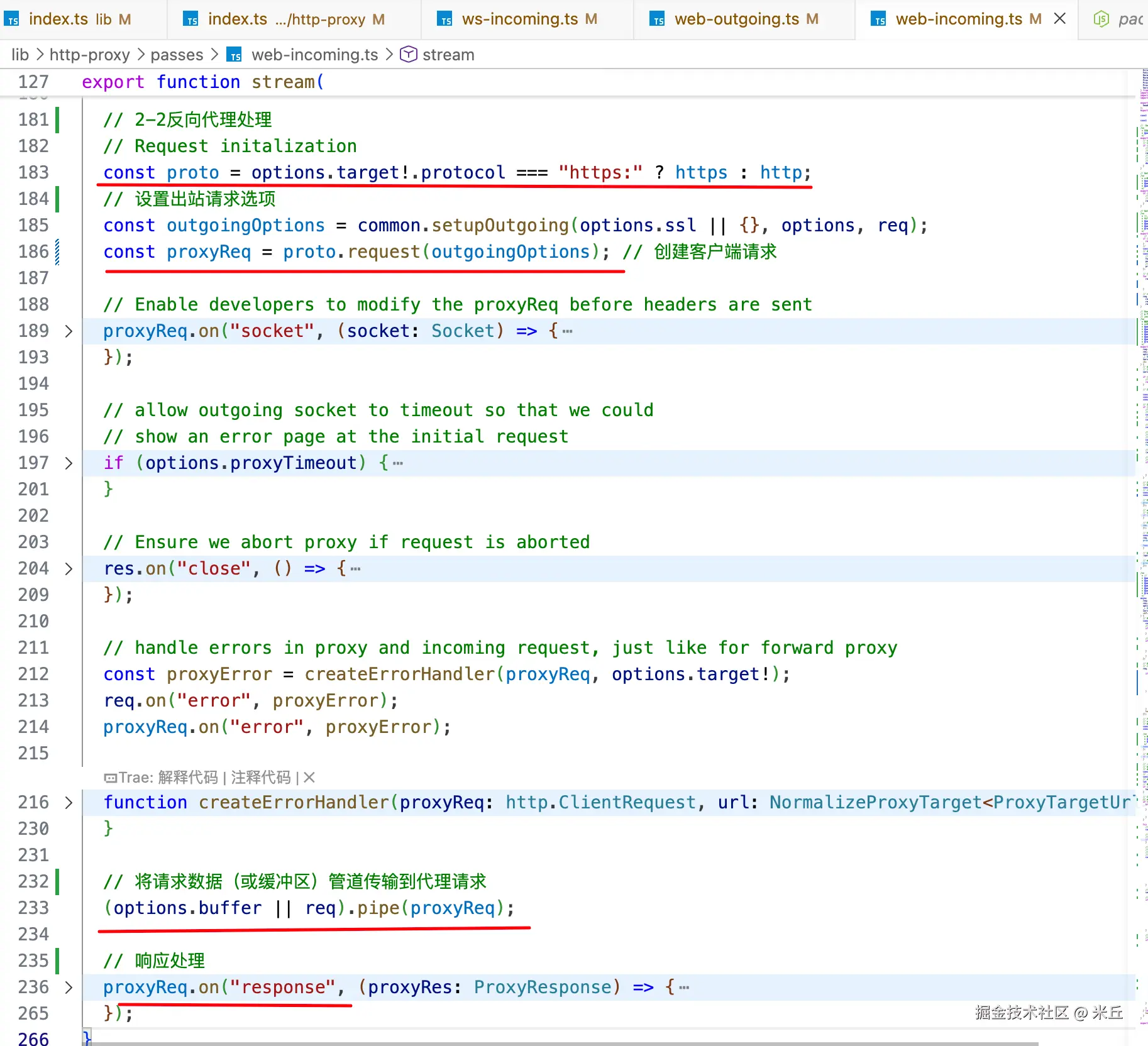Click the TS icon on ws-incoming.ts tab
Viewport: 1148px width, 1046px height.
coord(445,19)
